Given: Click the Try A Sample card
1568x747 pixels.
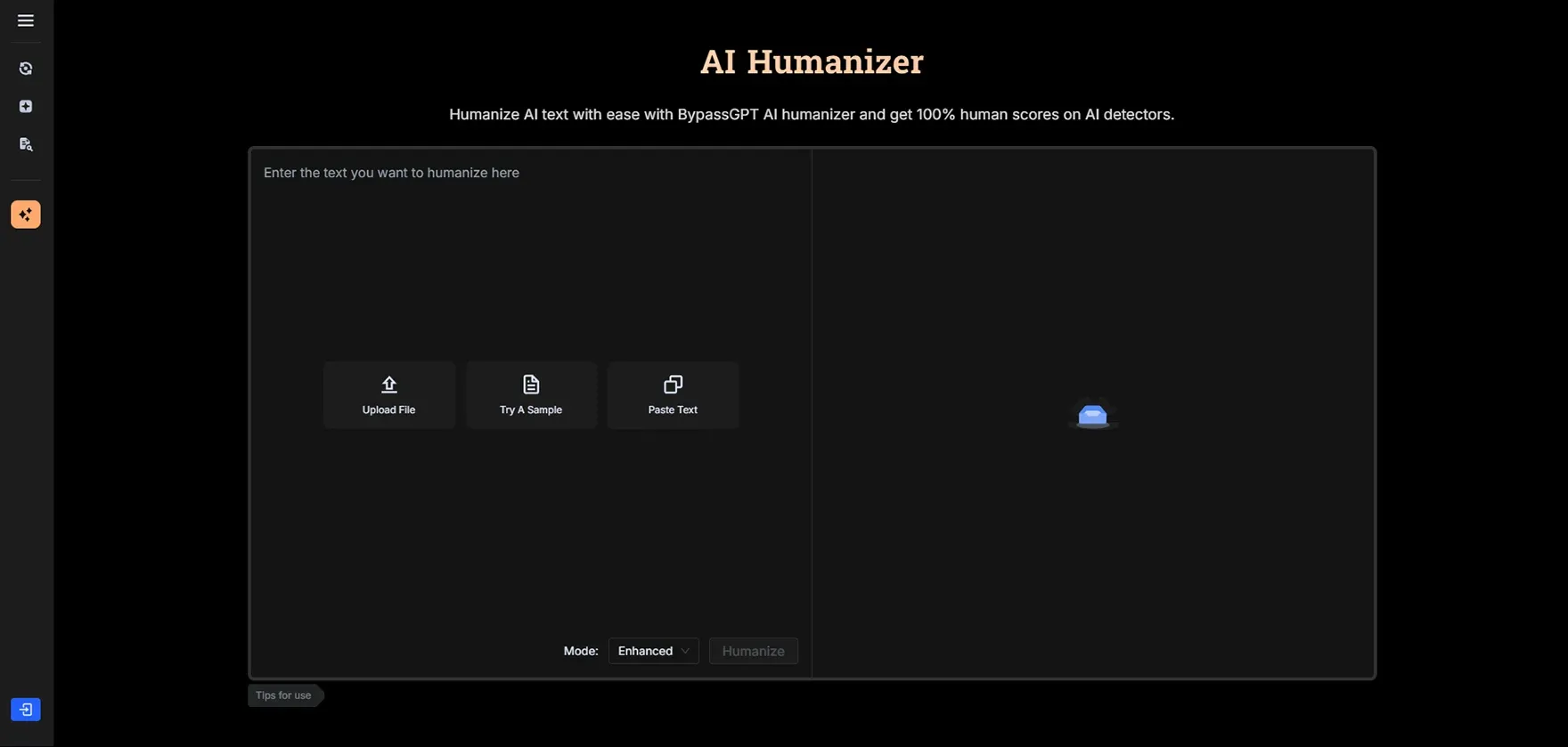Looking at the screenshot, I should (531, 395).
